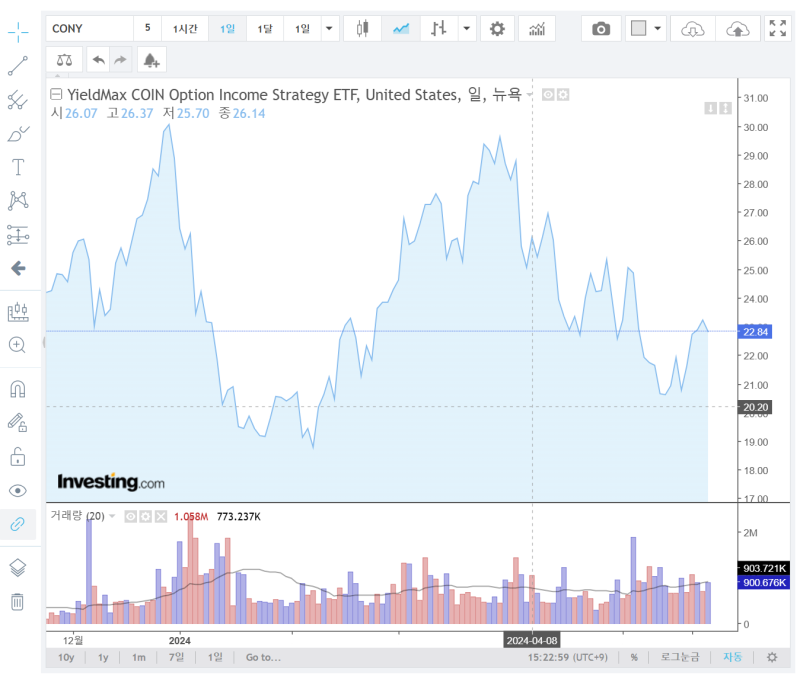Expand the chart style dropdown arrow

click(466, 28)
